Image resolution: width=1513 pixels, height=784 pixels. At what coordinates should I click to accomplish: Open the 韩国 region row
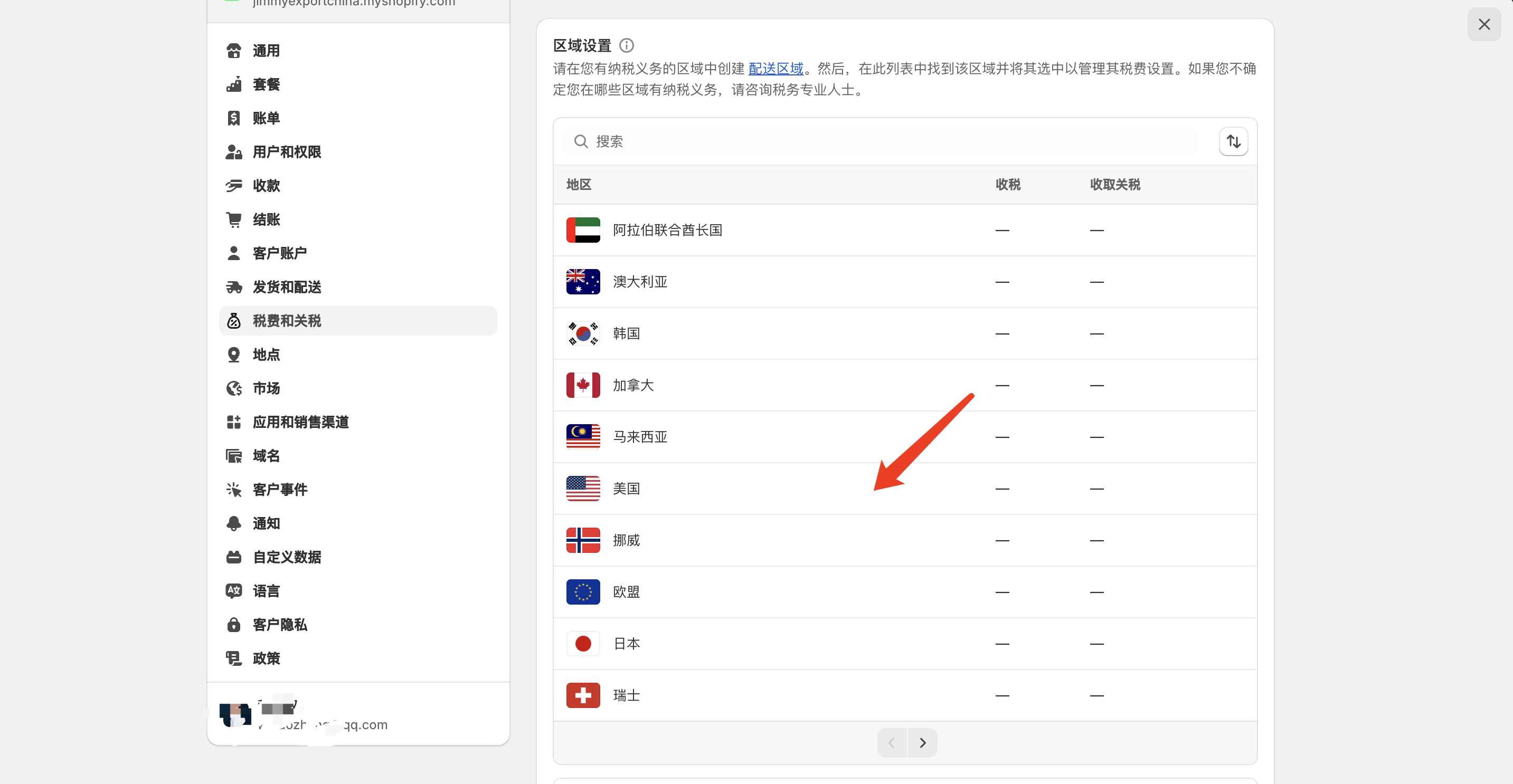(x=905, y=333)
